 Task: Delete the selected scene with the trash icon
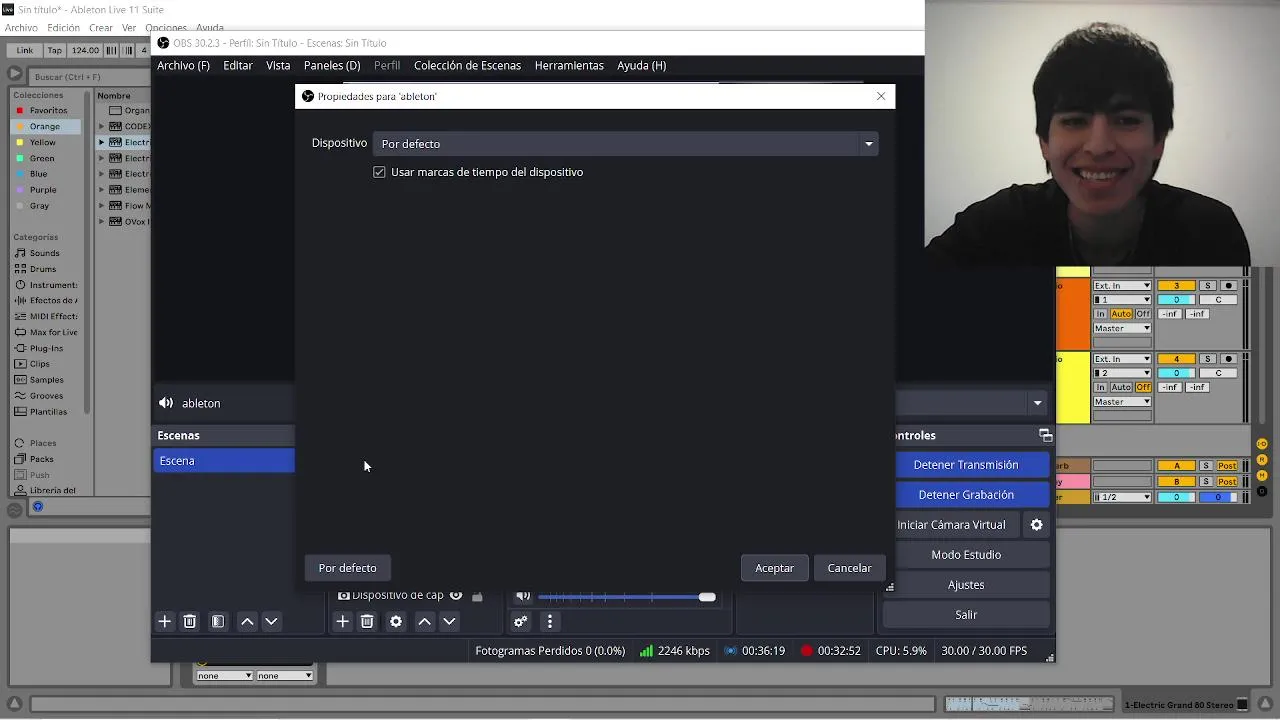190,621
